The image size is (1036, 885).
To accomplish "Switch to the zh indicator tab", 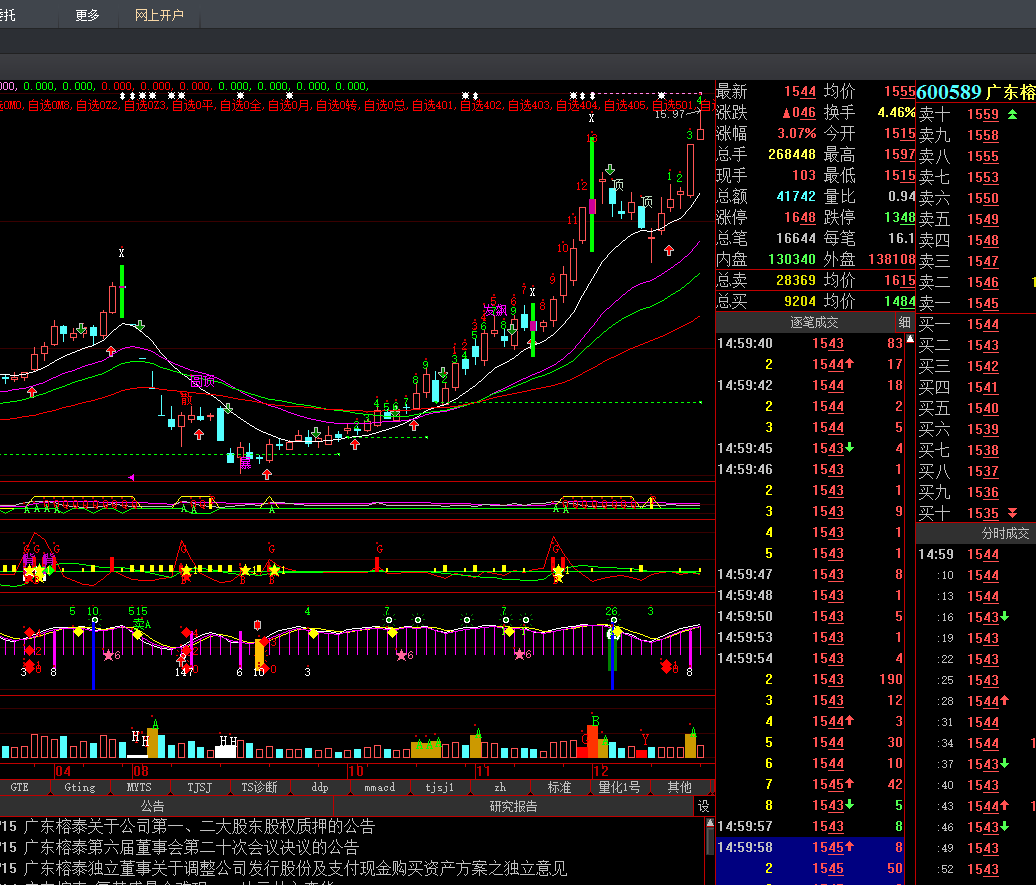I will [x=500, y=787].
